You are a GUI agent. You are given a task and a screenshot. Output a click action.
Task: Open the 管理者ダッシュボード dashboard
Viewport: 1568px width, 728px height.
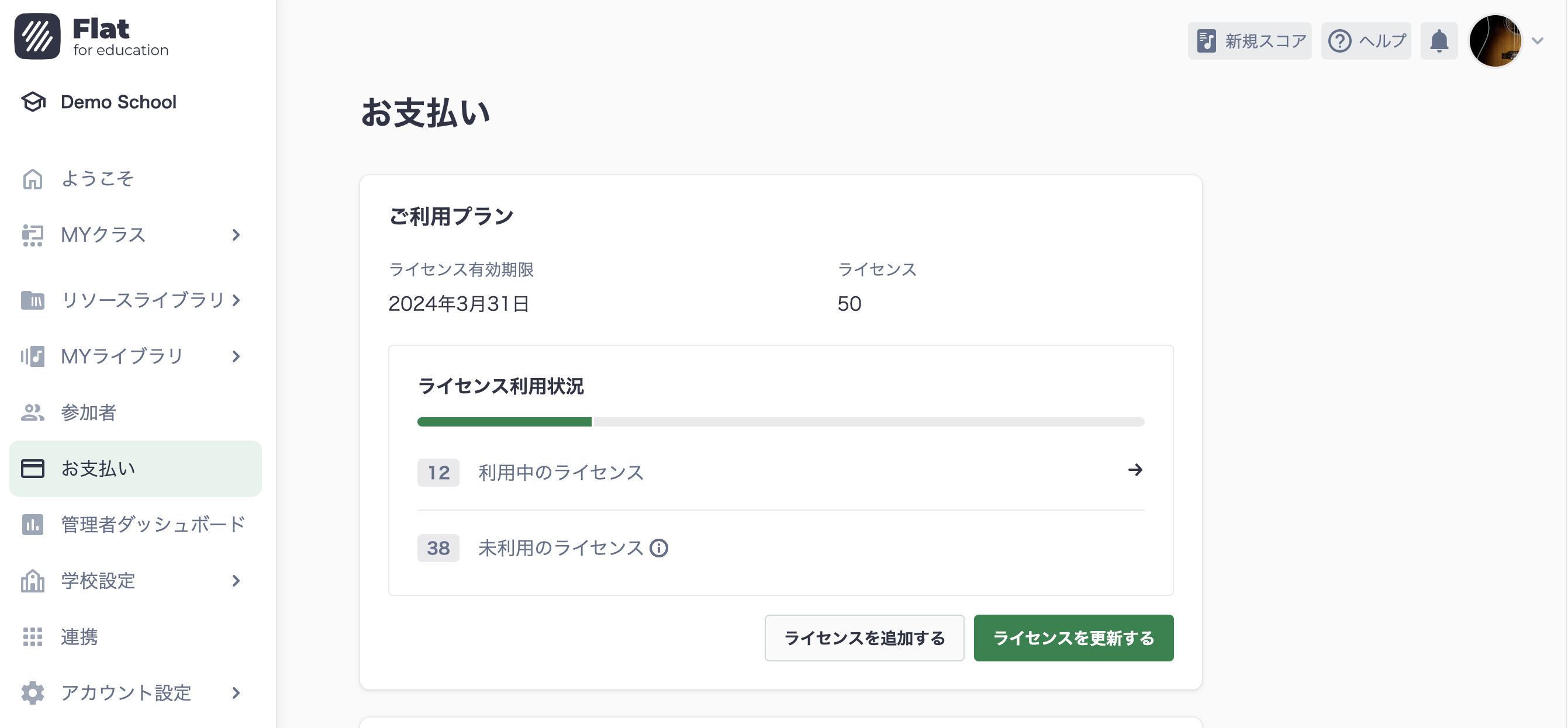tap(151, 524)
